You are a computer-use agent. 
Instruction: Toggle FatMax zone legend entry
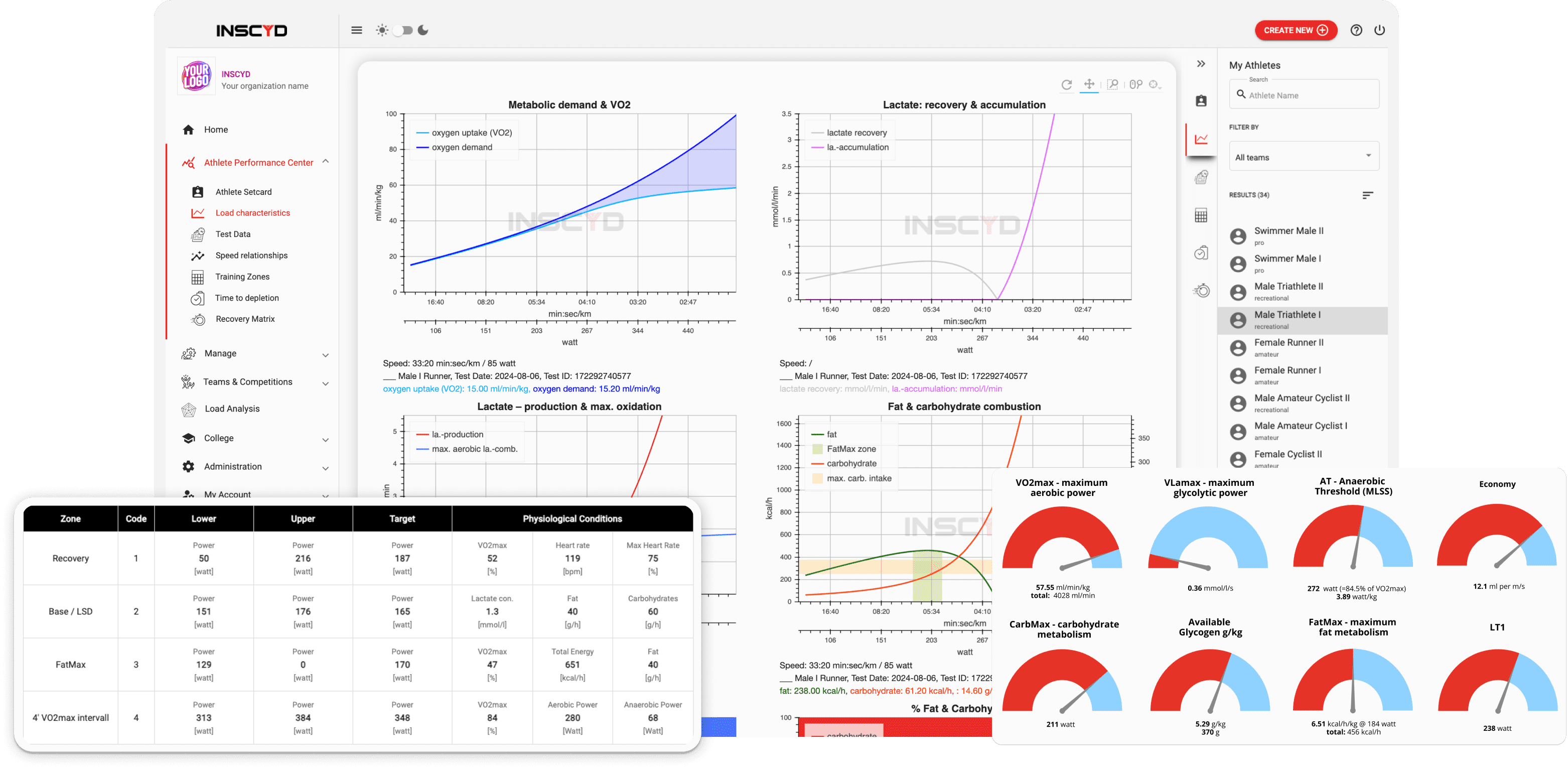coord(843,449)
